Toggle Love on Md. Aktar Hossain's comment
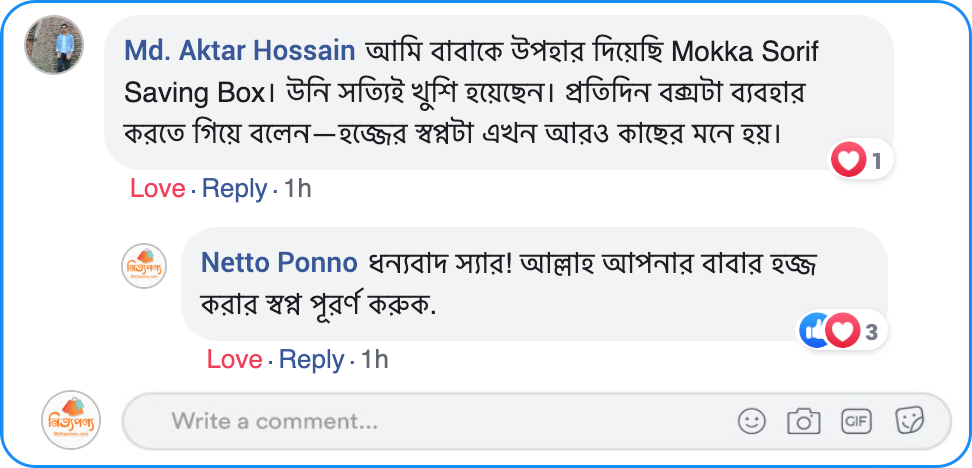The image size is (972, 468). tap(157, 188)
